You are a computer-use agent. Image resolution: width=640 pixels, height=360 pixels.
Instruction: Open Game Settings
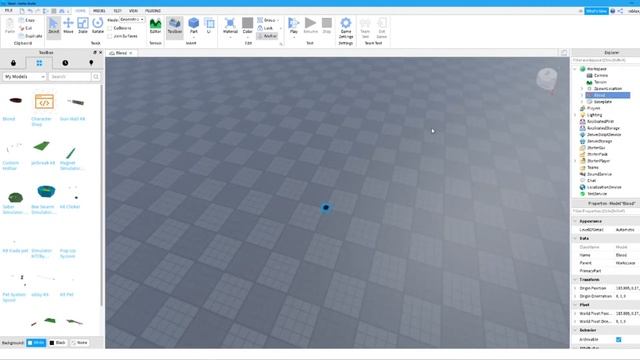point(346,28)
